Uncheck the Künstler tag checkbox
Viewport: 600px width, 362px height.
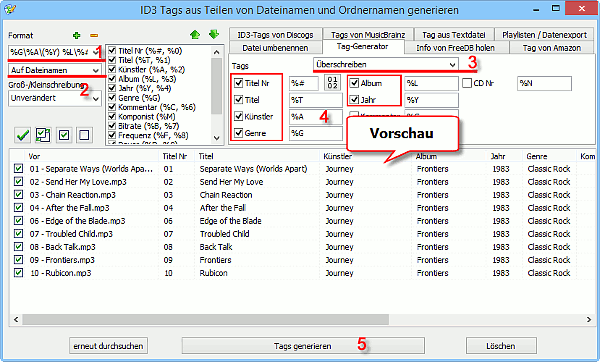coord(238,116)
